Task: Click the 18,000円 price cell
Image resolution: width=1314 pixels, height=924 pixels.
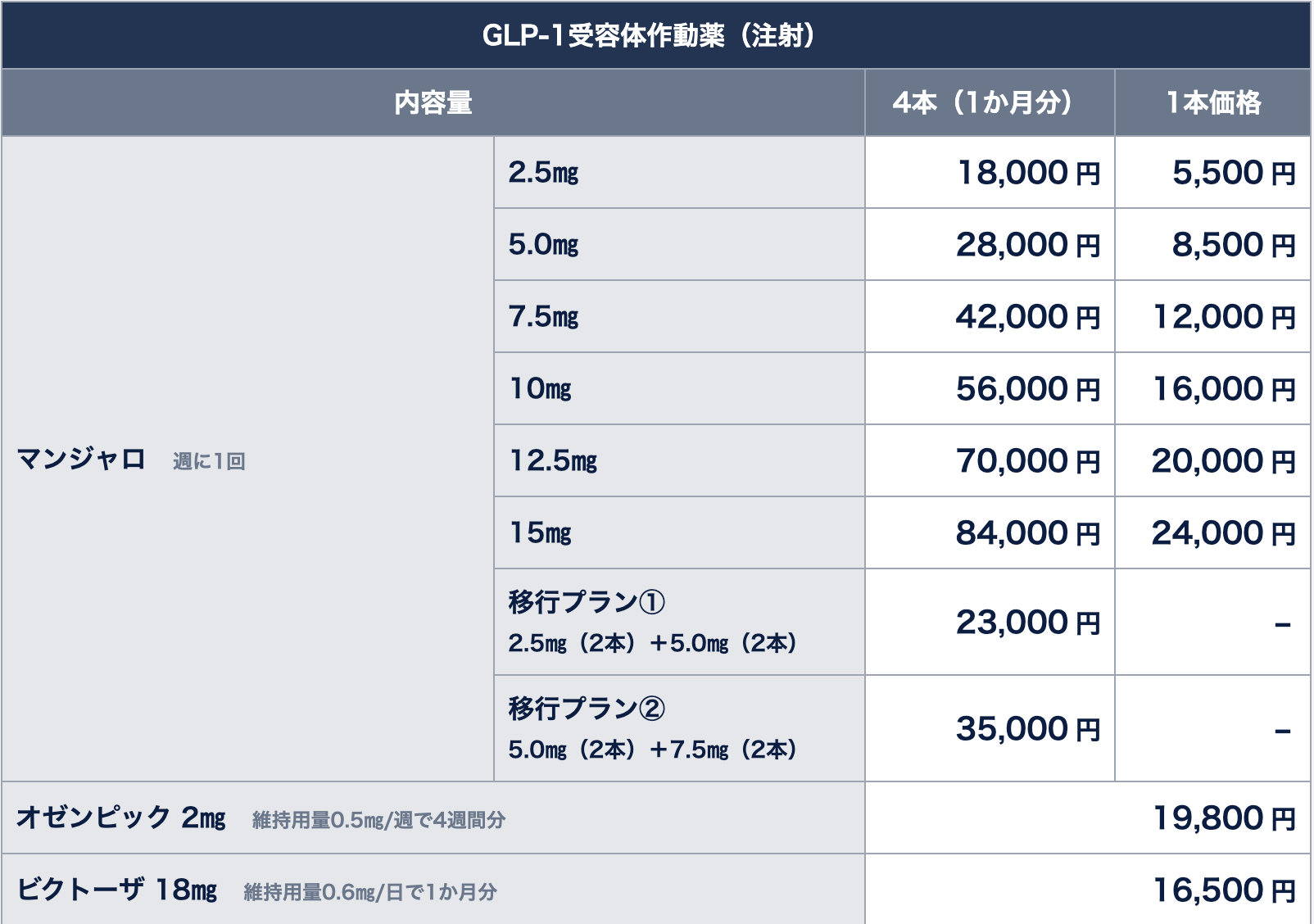Action: click(x=1028, y=173)
